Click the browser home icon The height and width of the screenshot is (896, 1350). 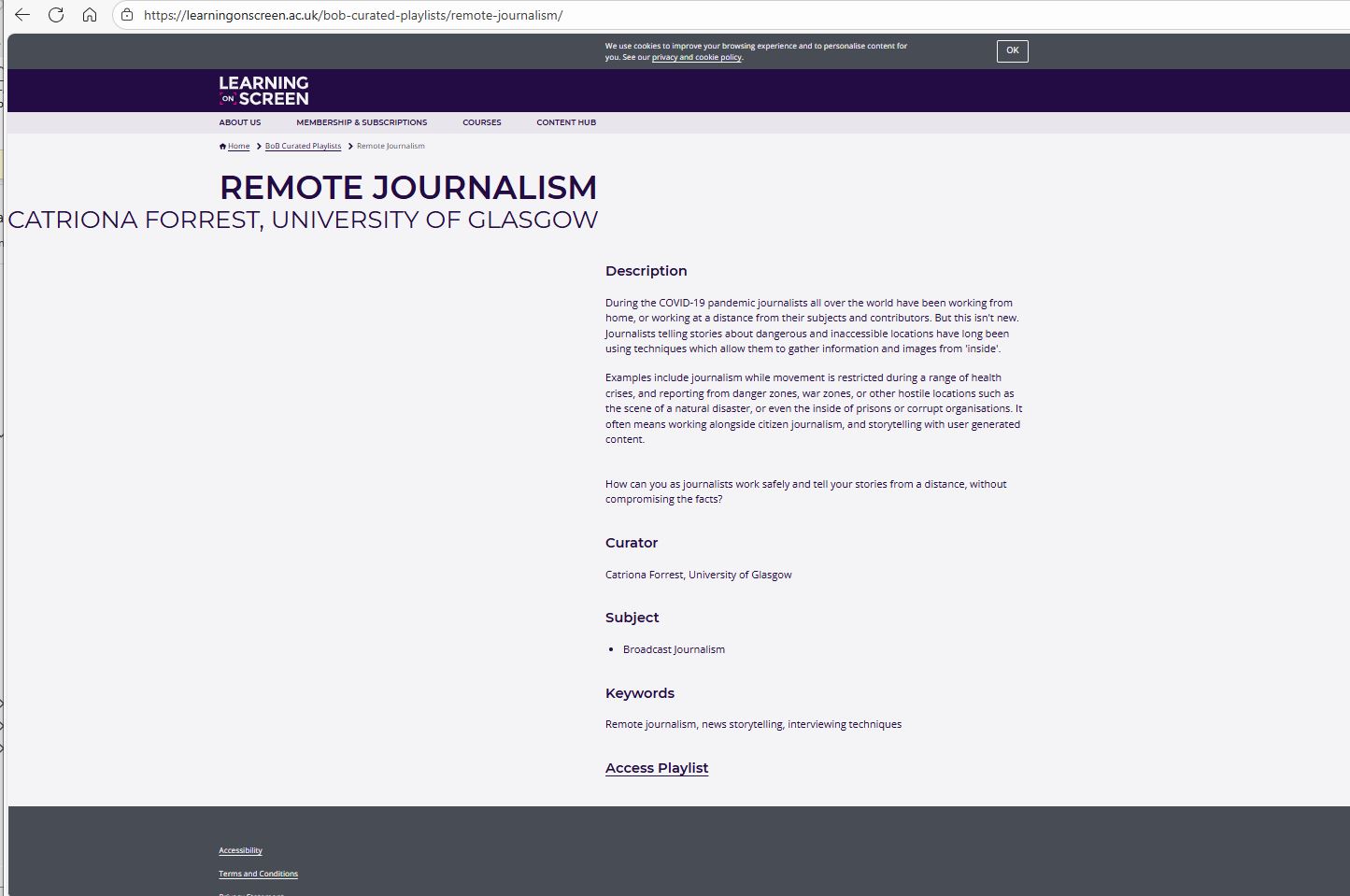pos(90,15)
